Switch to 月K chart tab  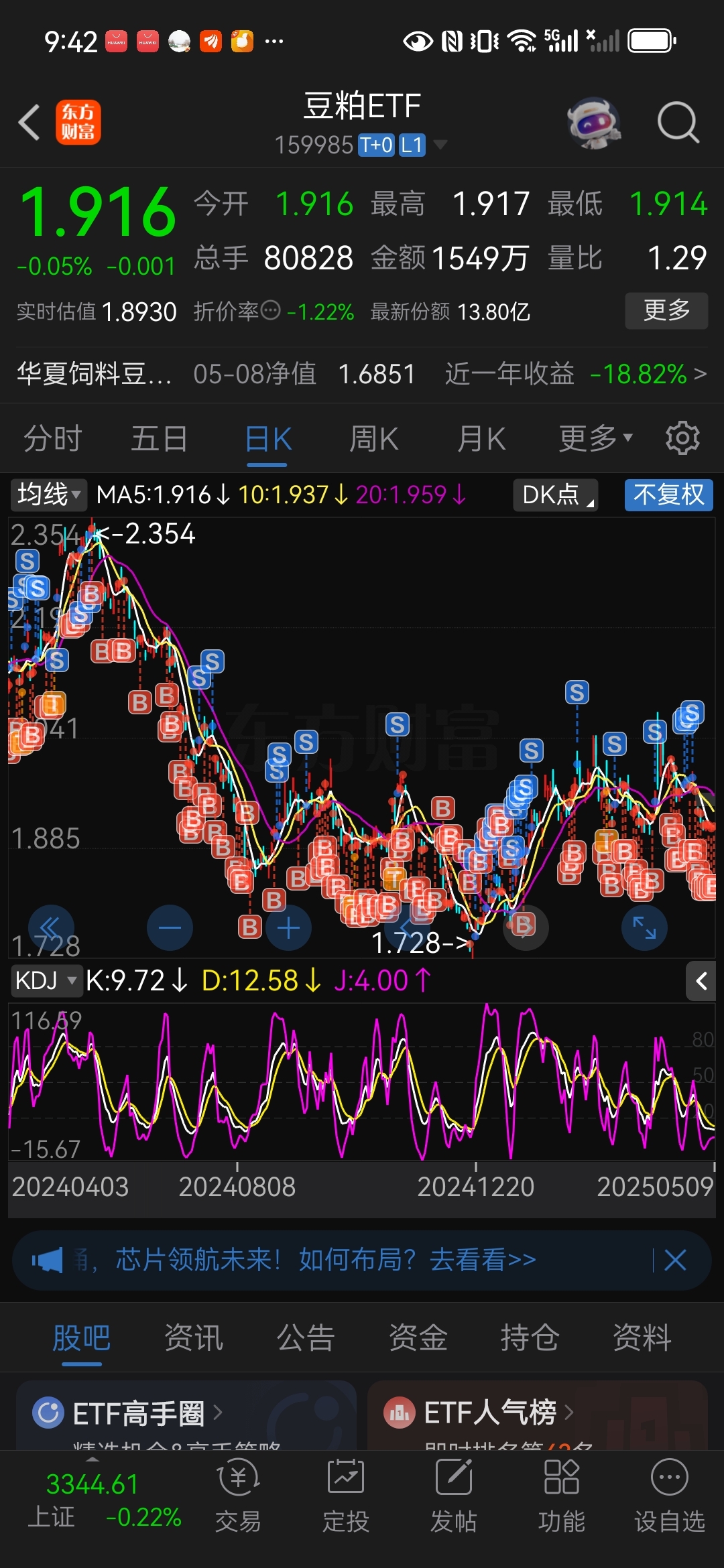coord(481,439)
